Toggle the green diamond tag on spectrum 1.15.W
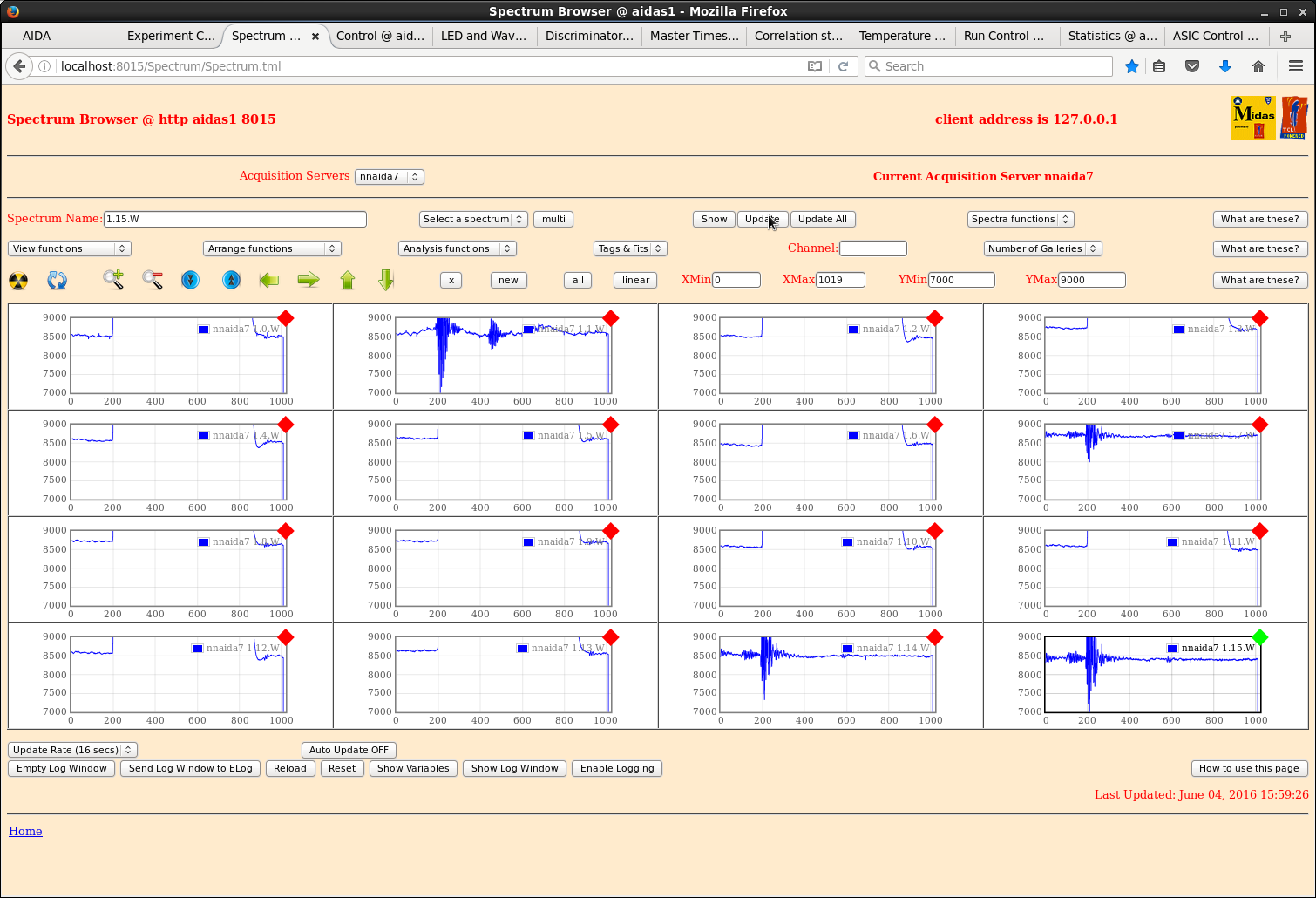The image size is (1316, 898). coord(1260,637)
